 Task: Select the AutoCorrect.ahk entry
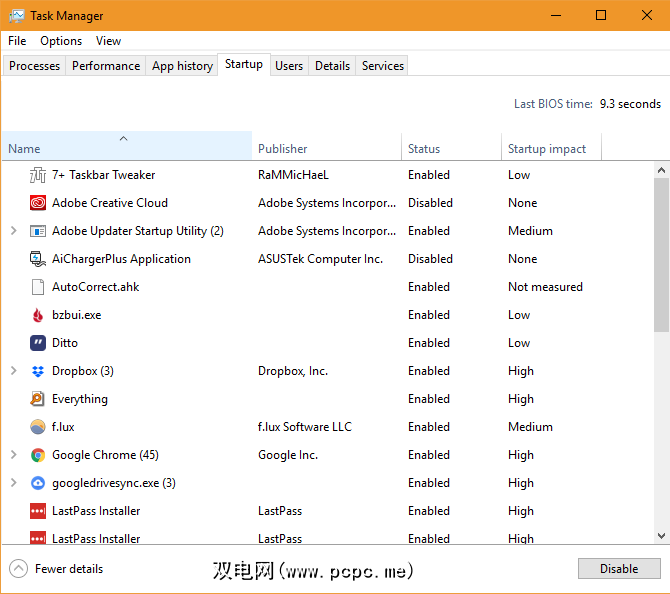96,287
